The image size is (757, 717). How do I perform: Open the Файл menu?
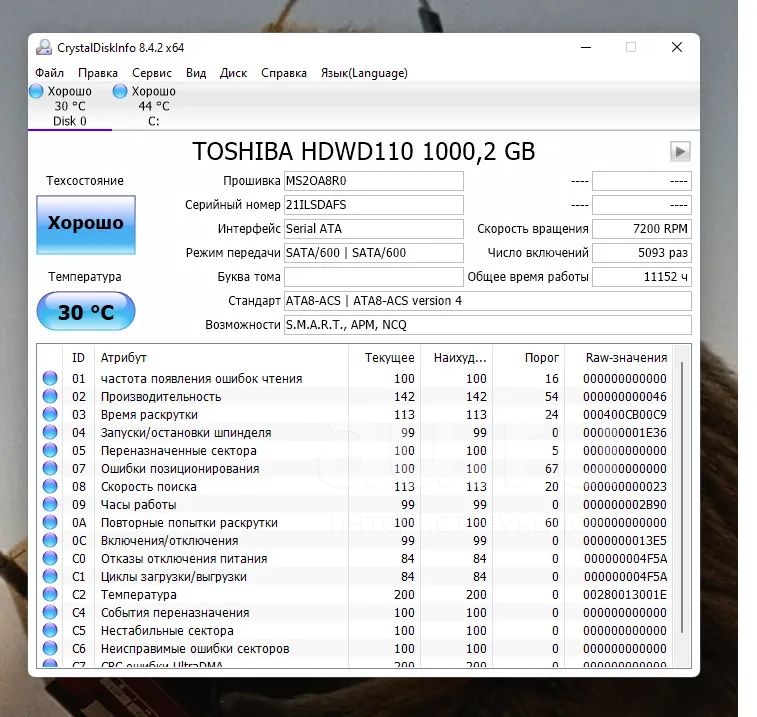49,73
